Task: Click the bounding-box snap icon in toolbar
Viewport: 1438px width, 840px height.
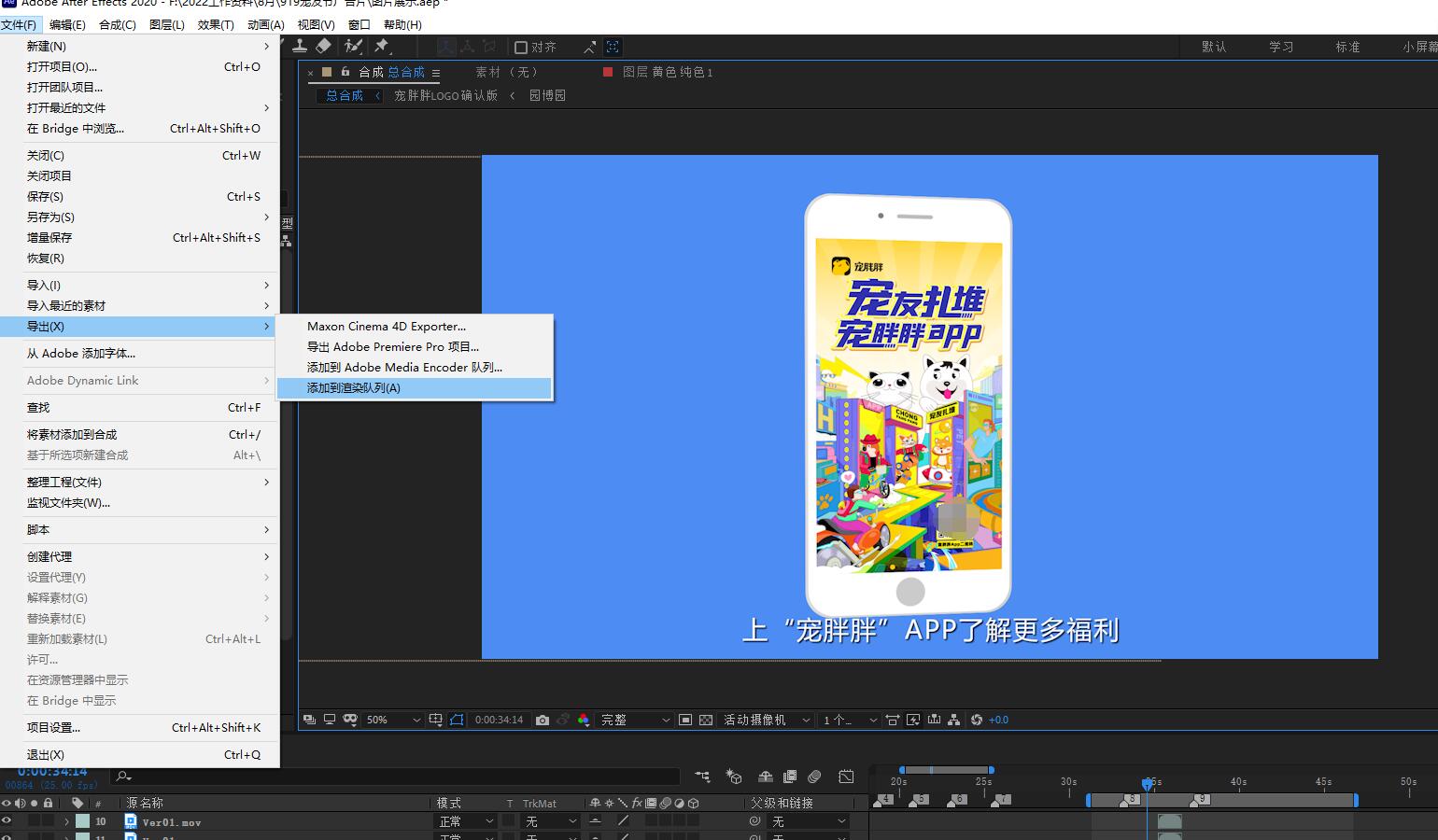Action: pyautogui.click(x=613, y=47)
